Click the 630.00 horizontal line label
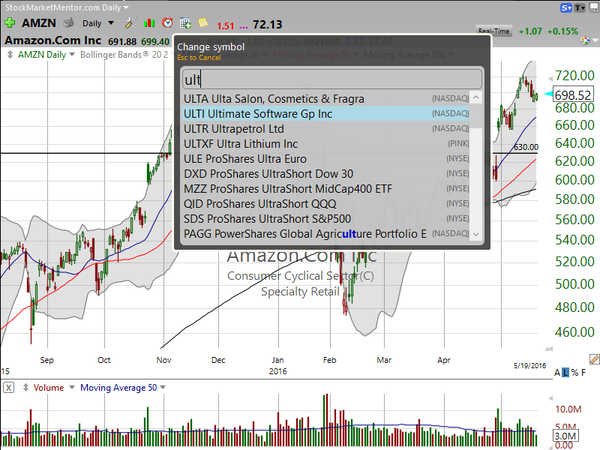Viewport: 600px width, 450px height. [x=526, y=147]
